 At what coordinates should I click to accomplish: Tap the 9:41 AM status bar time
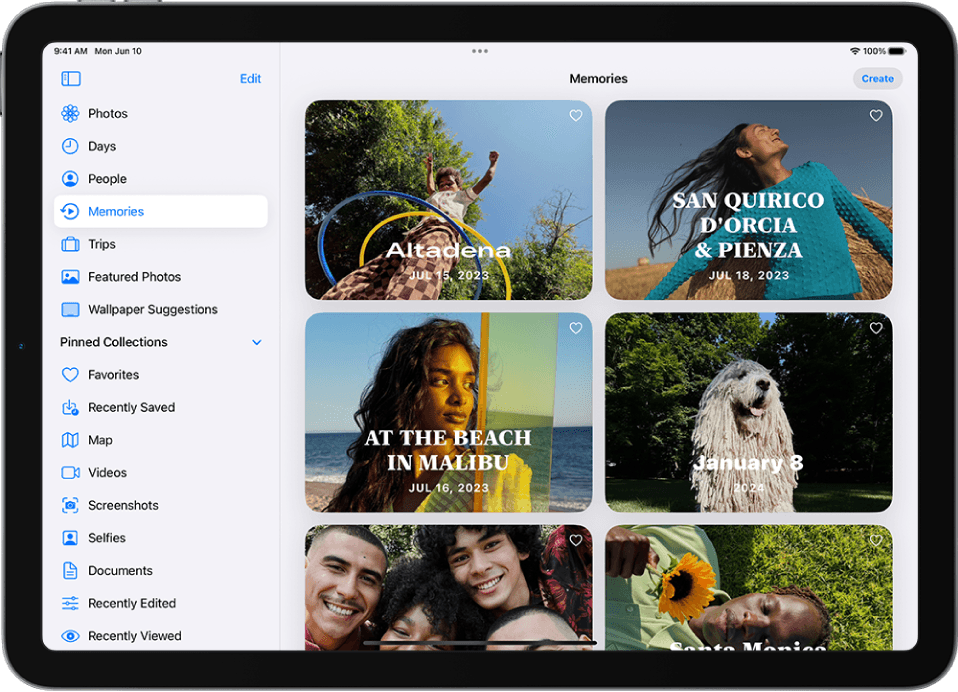(x=70, y=51)
